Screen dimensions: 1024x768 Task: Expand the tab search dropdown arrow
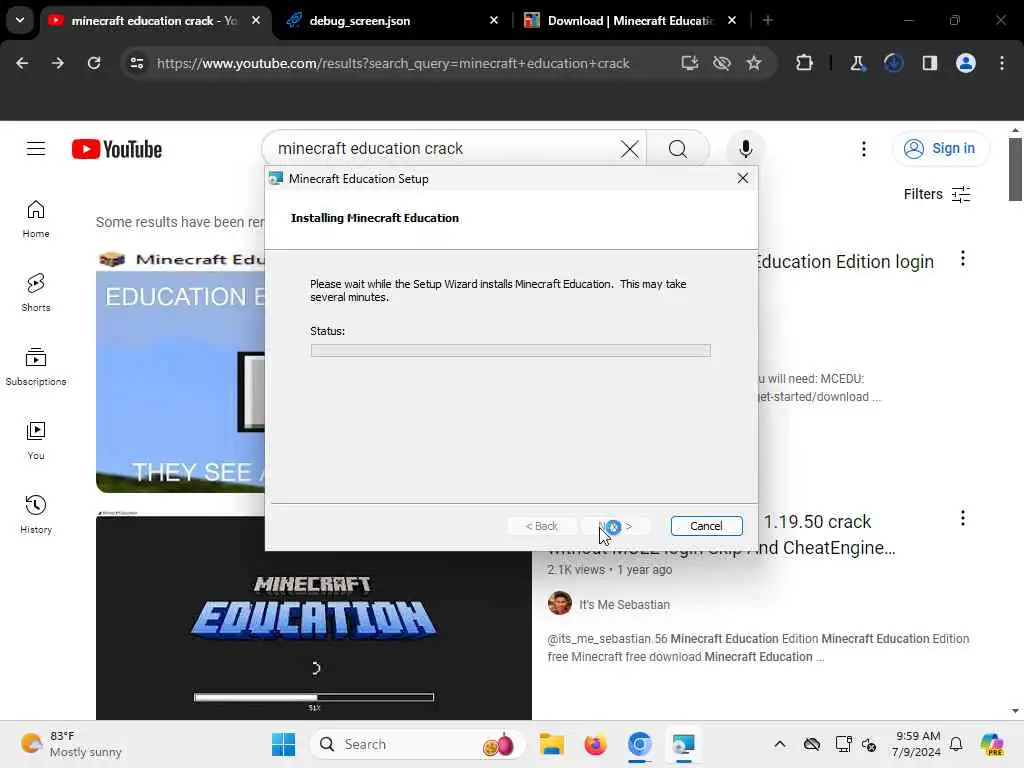pyautogui.click(x=20, y=20)
